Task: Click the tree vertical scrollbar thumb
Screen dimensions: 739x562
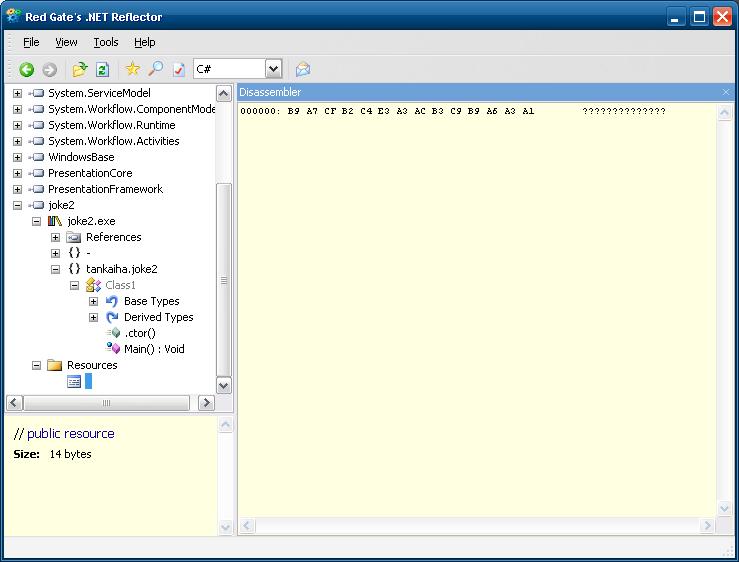Action: coord(223,281)
